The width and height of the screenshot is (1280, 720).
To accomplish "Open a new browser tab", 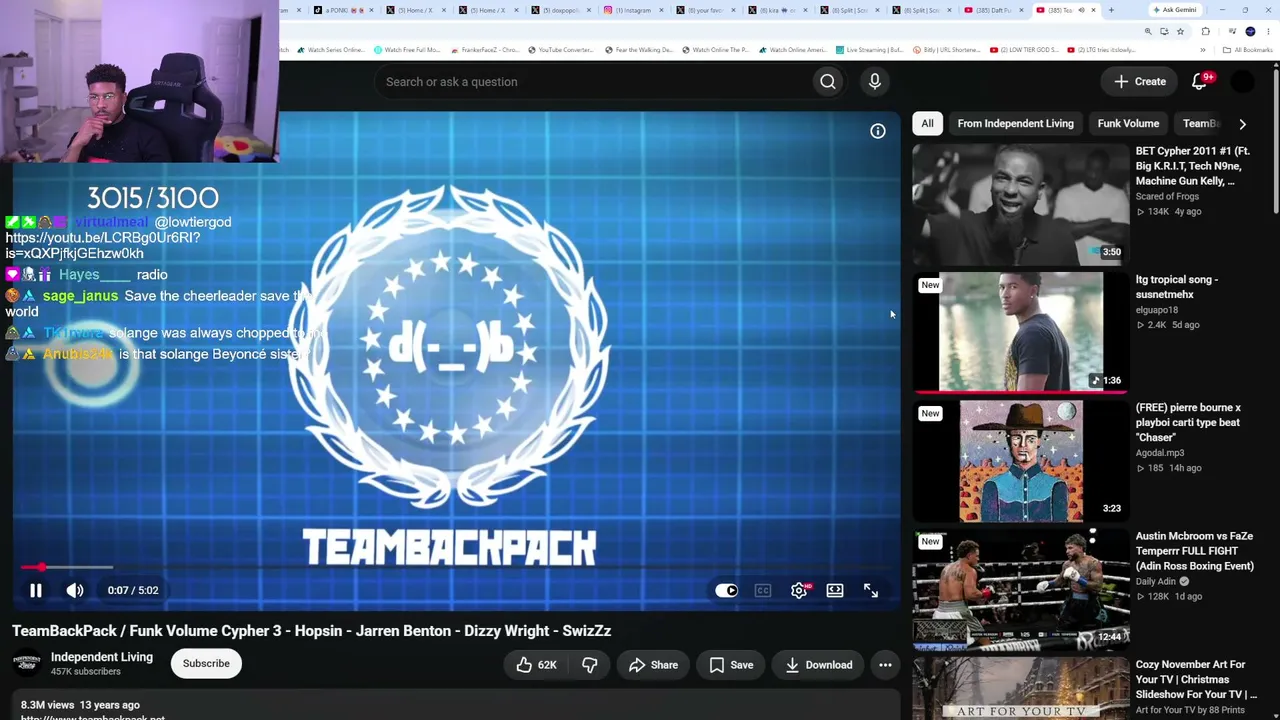I will point(1111,10).
